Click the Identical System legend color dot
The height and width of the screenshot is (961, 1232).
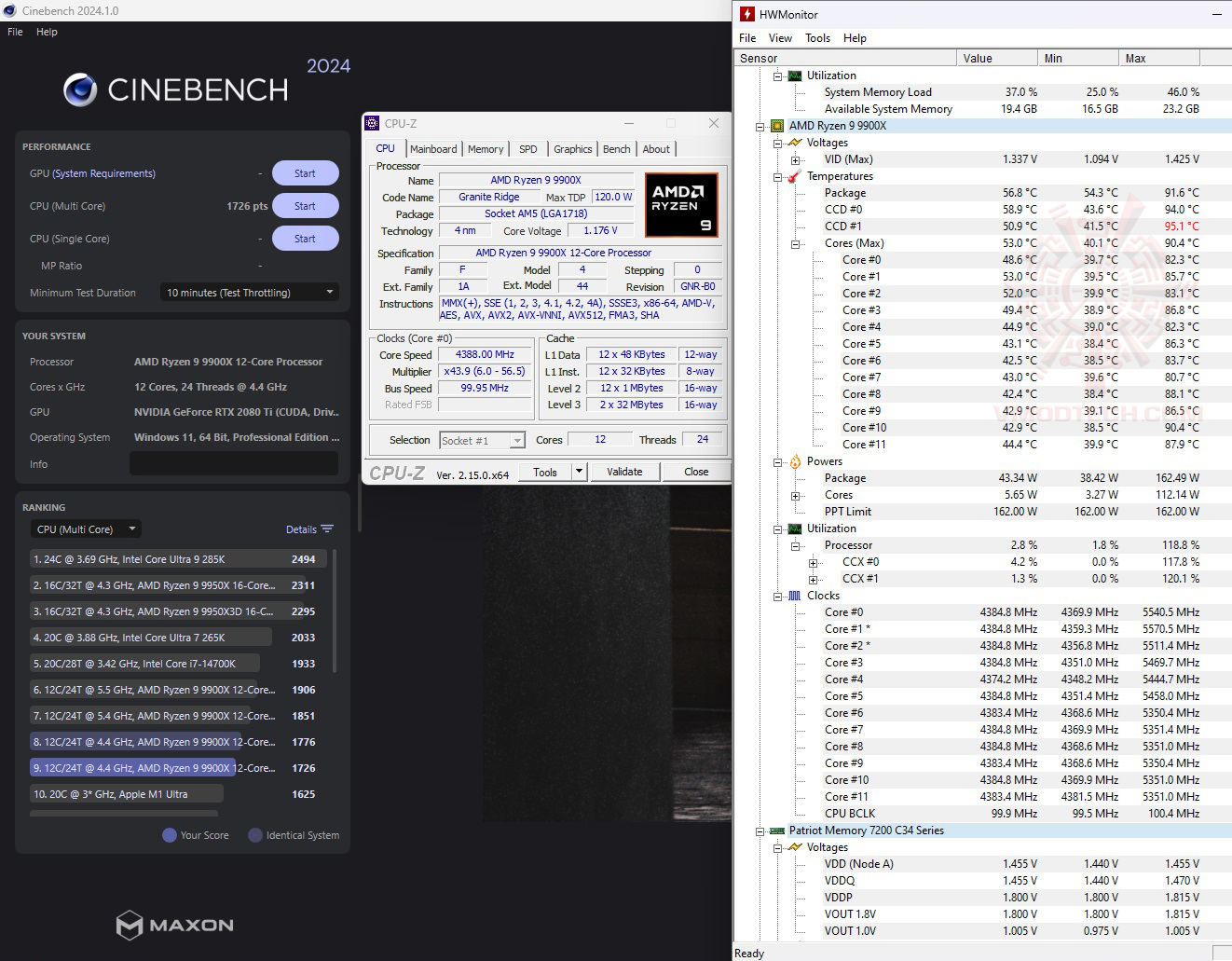point(255,835)
